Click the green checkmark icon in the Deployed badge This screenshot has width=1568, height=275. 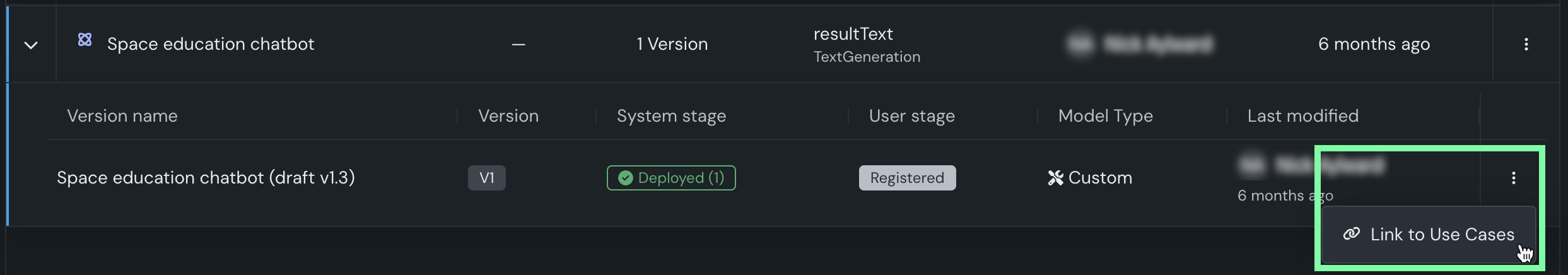tap(625, 178)
